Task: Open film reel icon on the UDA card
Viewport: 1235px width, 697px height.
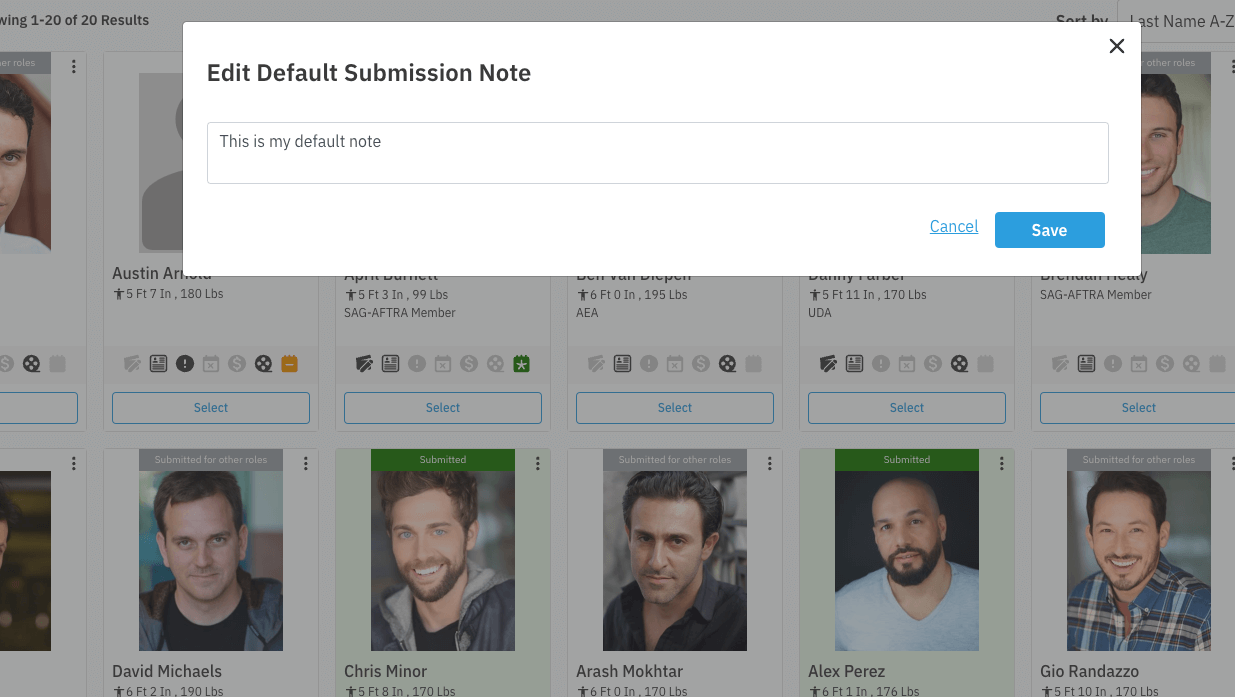Action: click(959, 364)
